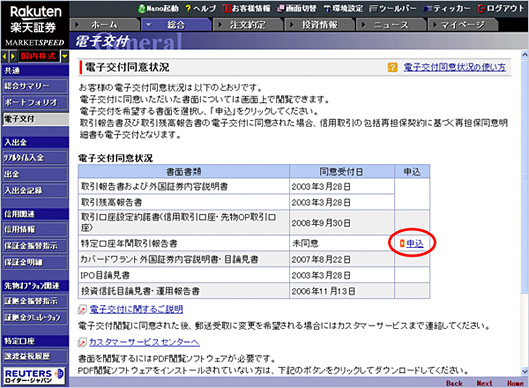Click the Rakuten 楽天証券 logo
The height and width of the screenshot is (388, 529).
point(34,24)
